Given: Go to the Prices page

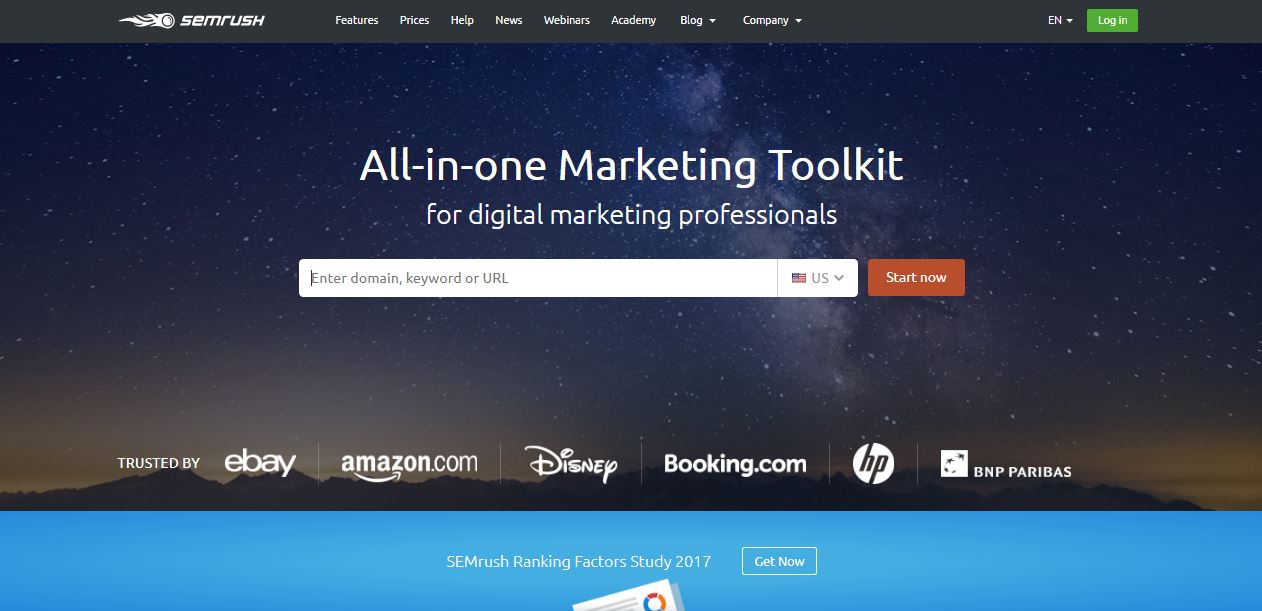Looking at the screenshot, I should tap(415, 20).
